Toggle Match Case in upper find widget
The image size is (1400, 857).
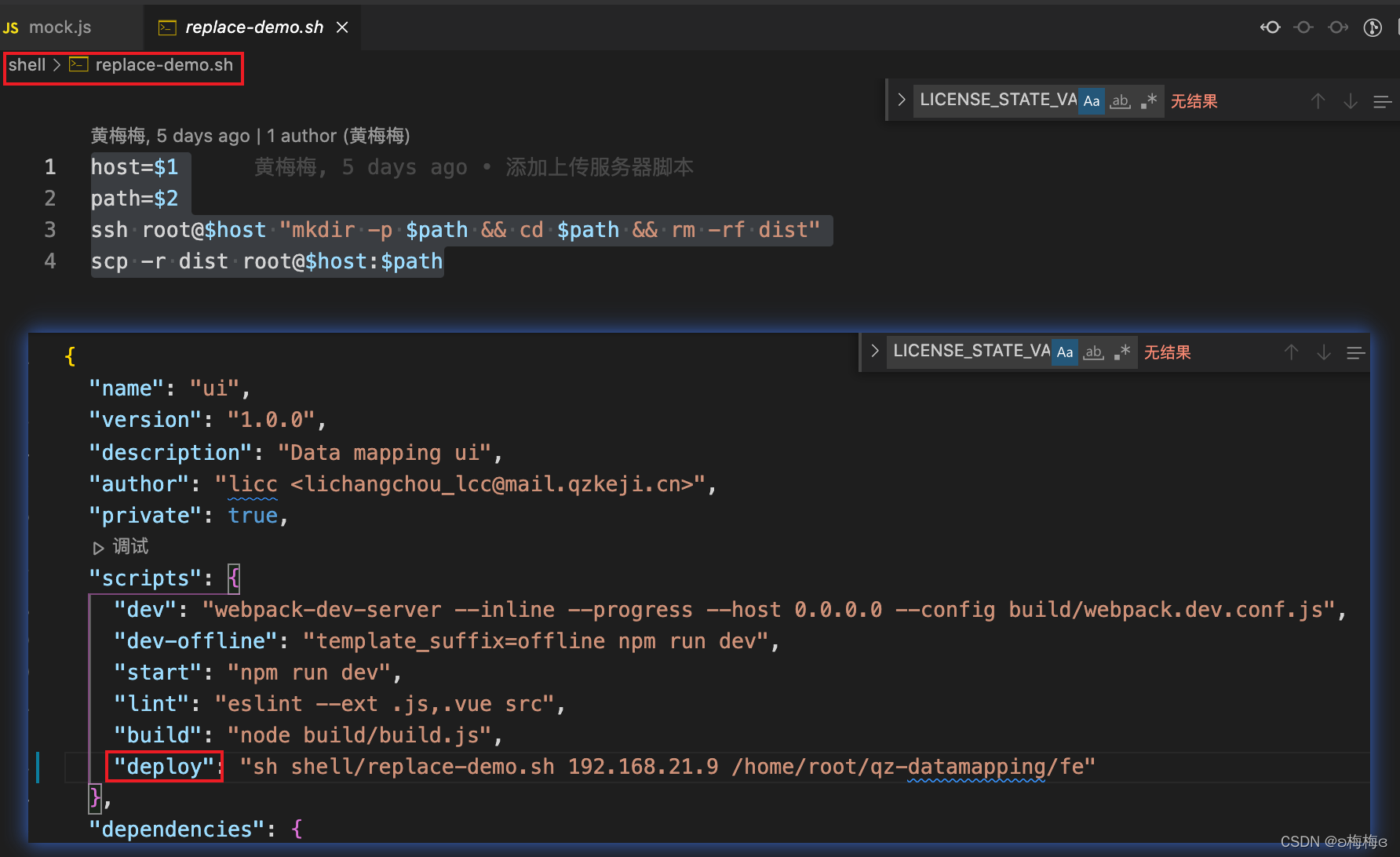(x=1092, y=100)
